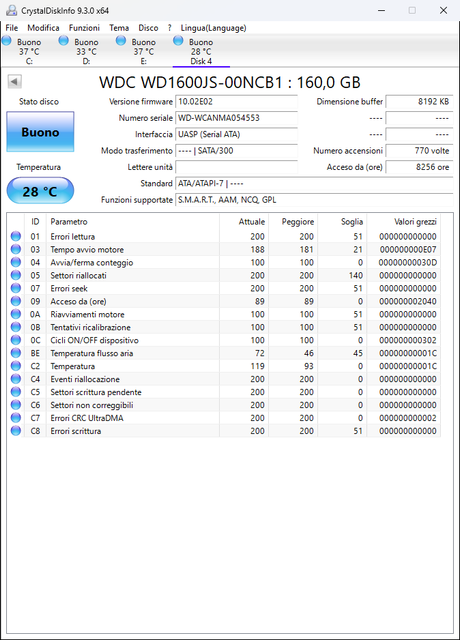
Task: Select drive D: tab at 33 °C
Action: point(86,51)
